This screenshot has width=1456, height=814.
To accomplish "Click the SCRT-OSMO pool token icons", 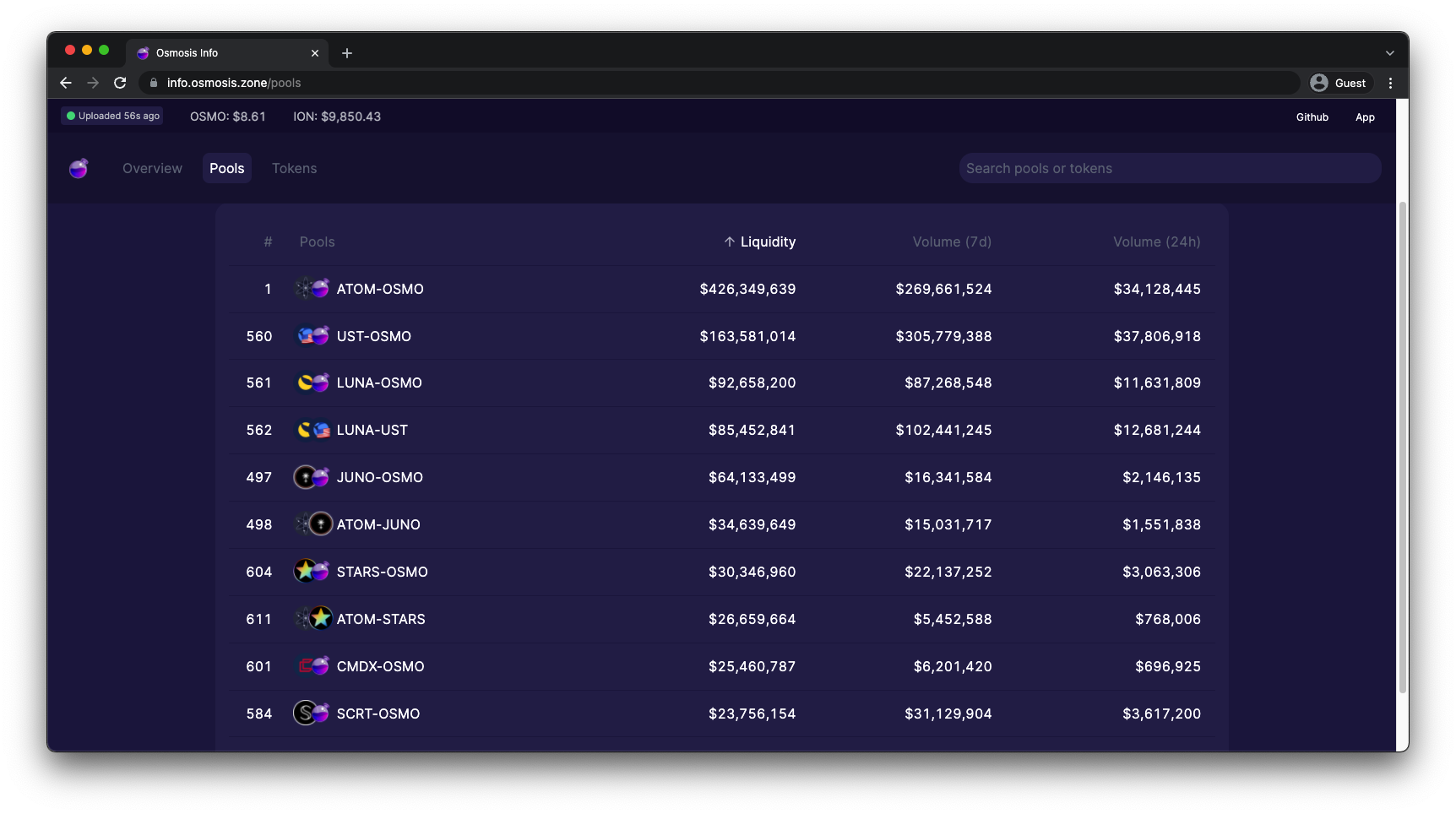I will point(312,714).
